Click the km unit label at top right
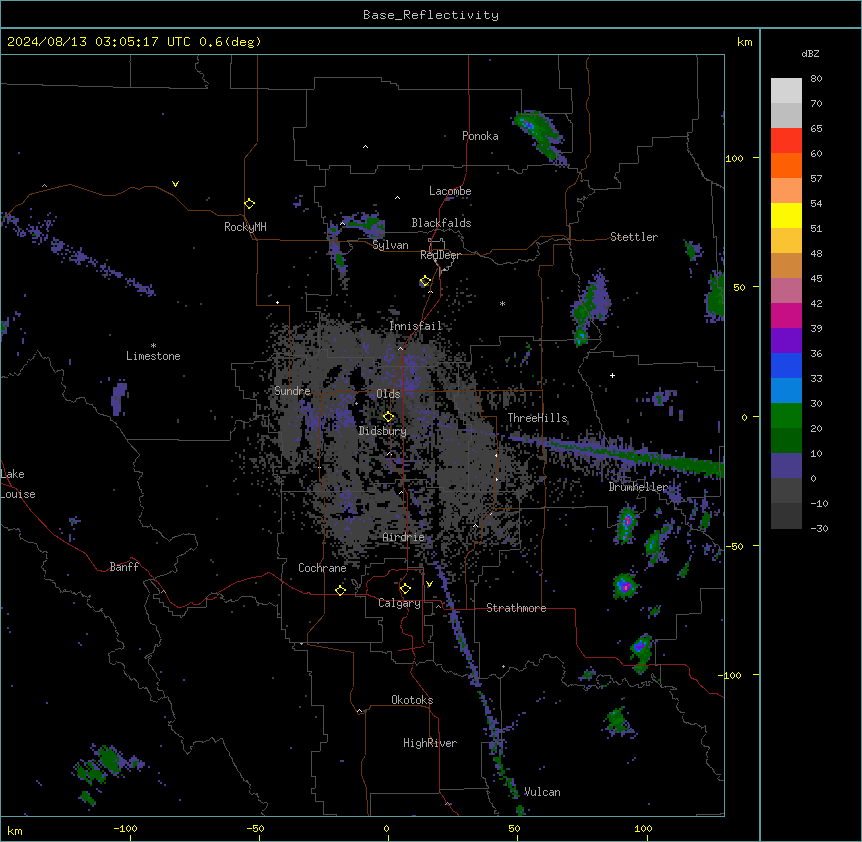This screenshot has width=862, height=842. click(744, 42)
